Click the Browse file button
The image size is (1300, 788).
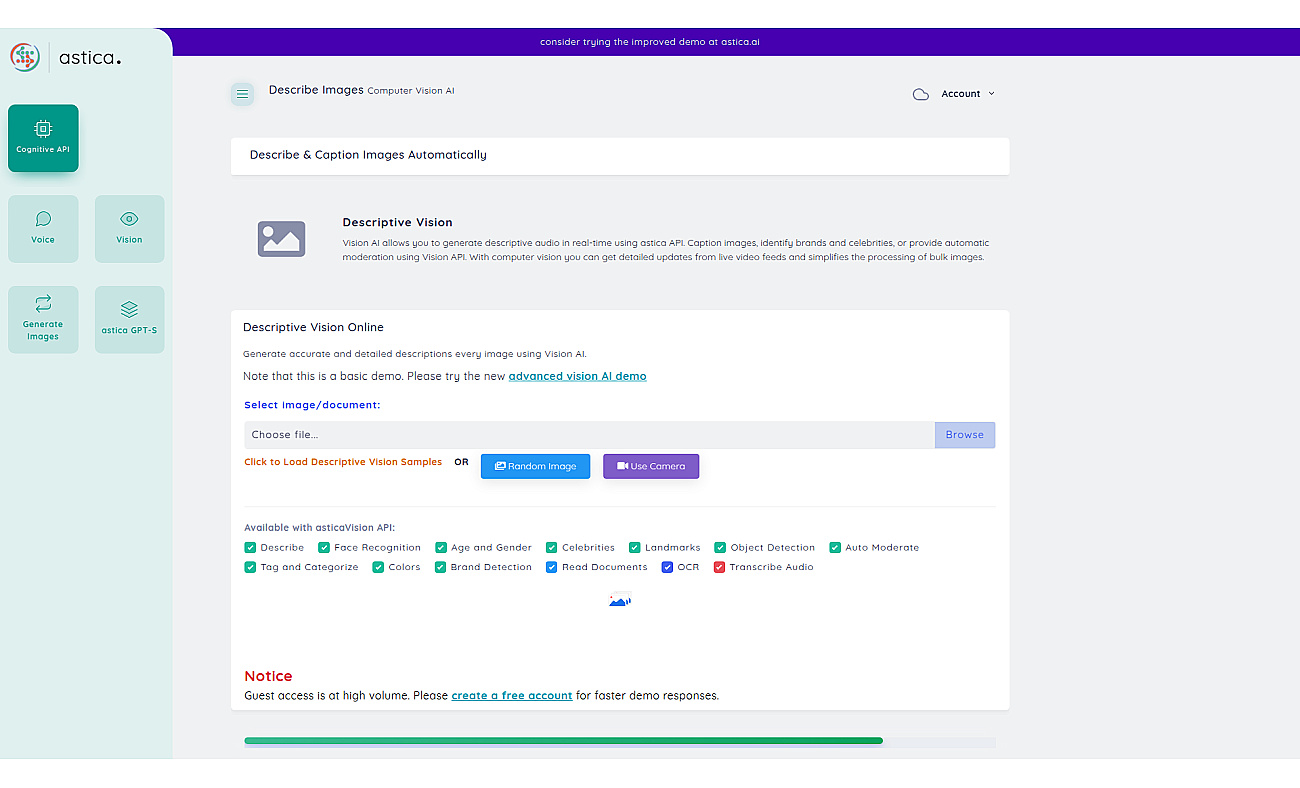click(965, 435)
